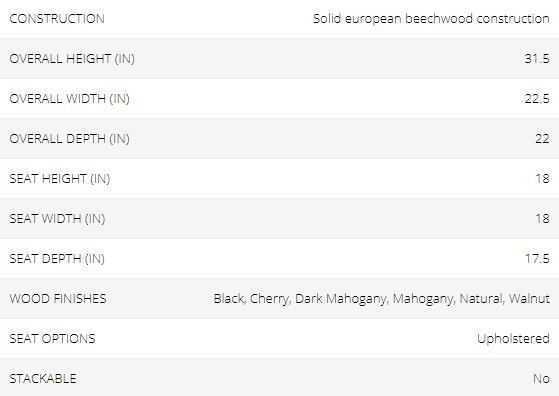Select the Solid european beechwood construction text
This screenshot has width=559, height=396.
(x=431, y=19)
